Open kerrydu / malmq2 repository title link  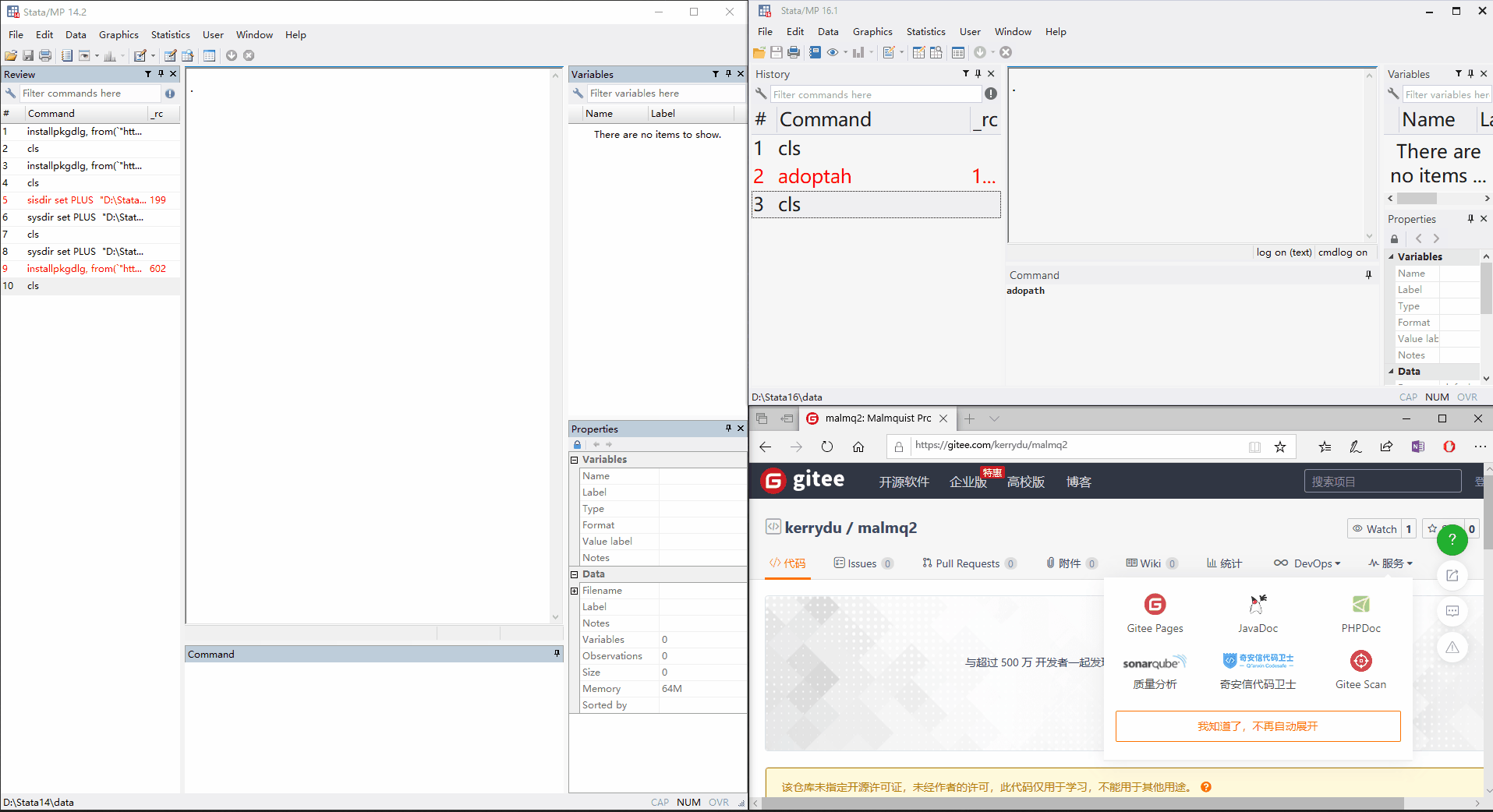(x=851, y=528)
